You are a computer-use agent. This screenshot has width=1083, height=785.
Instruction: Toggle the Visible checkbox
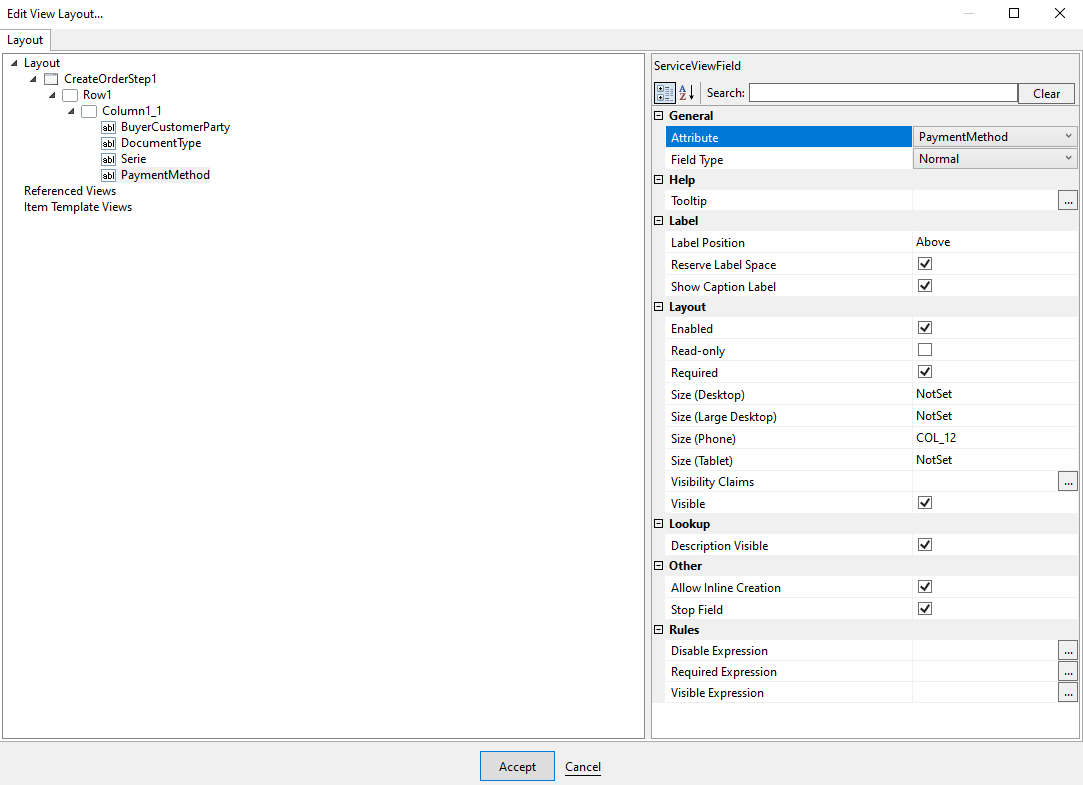pyautogui.click(x=925, y=503)
